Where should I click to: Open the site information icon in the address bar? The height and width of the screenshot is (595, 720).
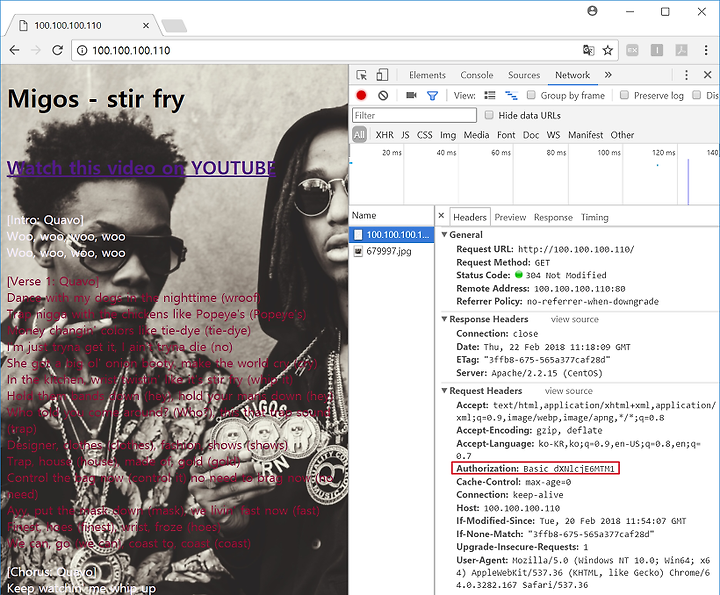tap(82, 51)
